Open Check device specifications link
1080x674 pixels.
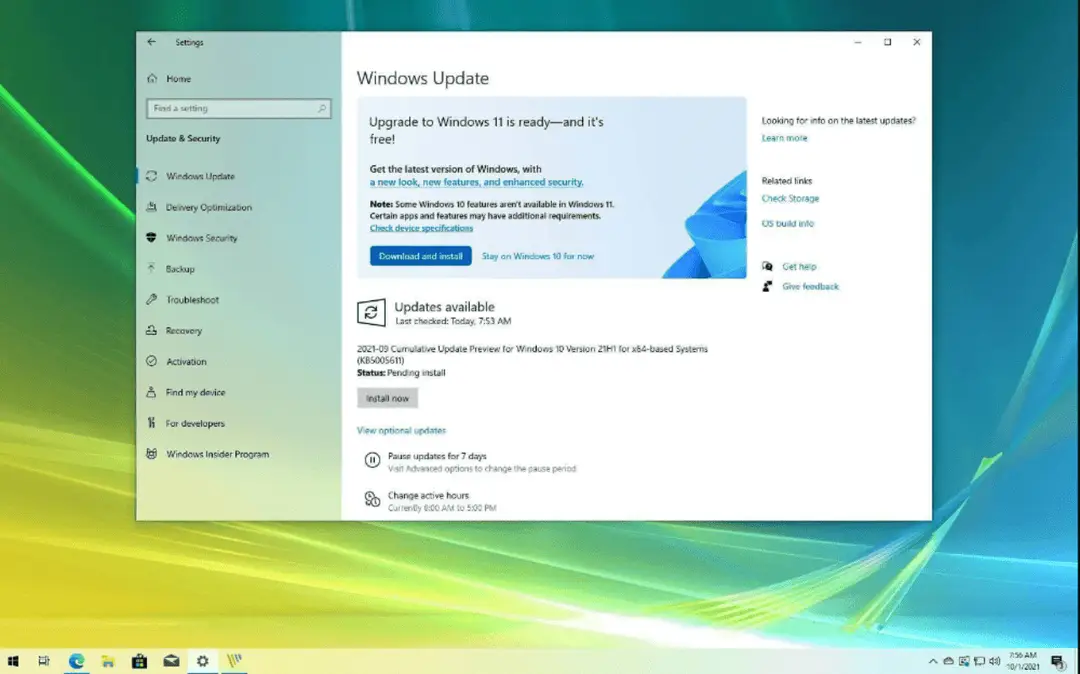click(421, 228)
